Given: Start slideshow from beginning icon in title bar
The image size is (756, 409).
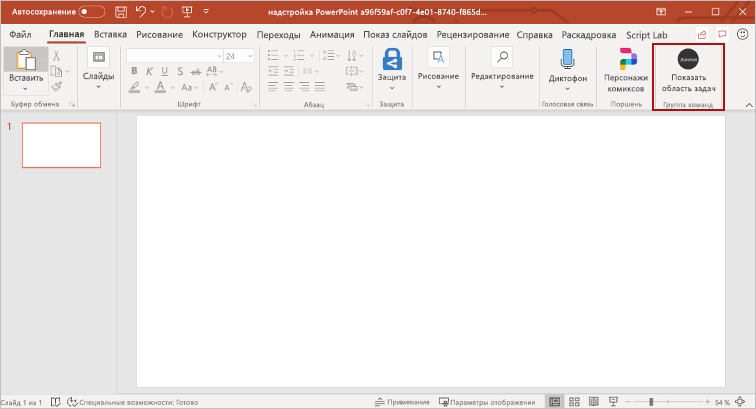Looking at the screenshot, I should (x=187, y=12).
